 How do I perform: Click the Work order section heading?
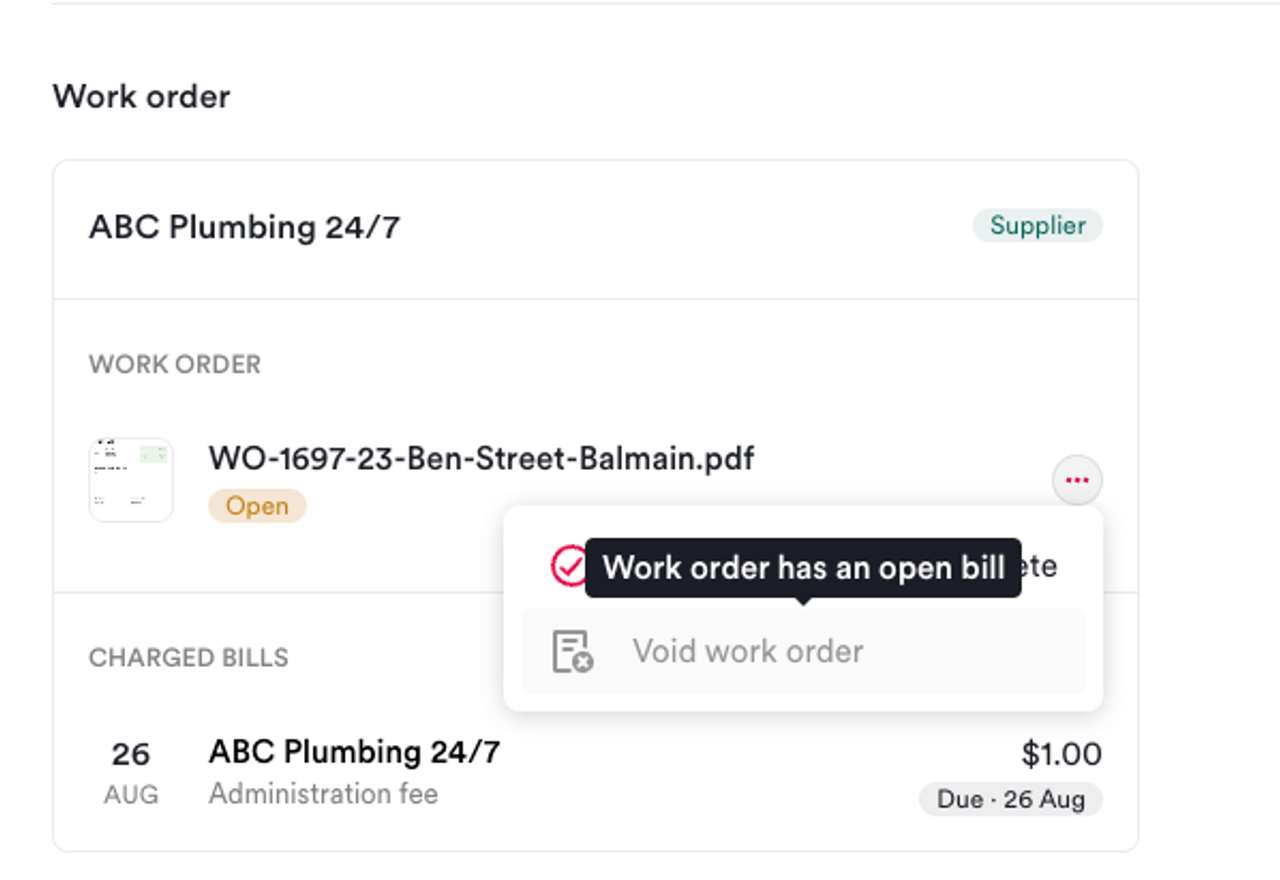141,97
